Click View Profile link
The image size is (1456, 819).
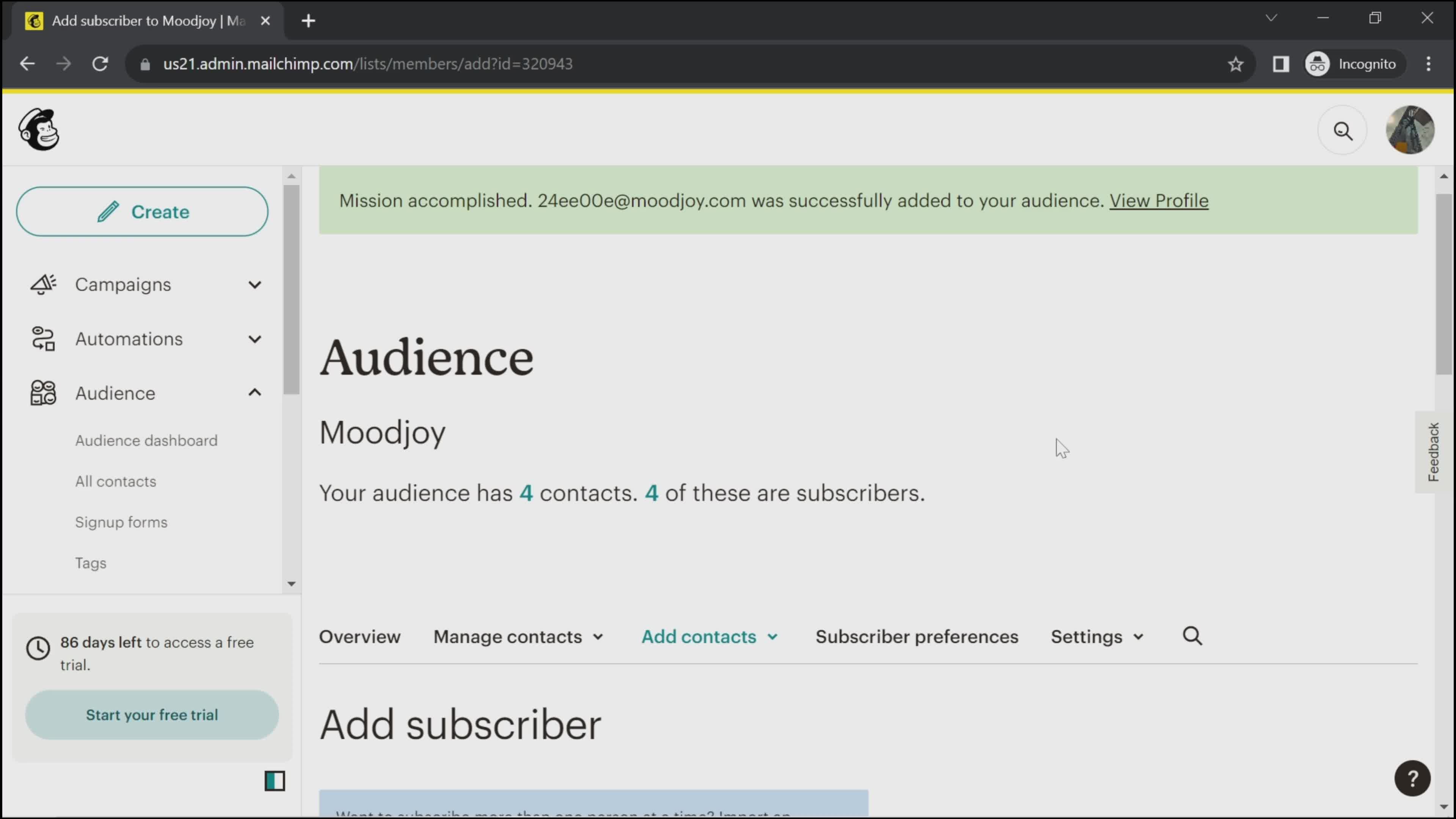[1159, 201]
